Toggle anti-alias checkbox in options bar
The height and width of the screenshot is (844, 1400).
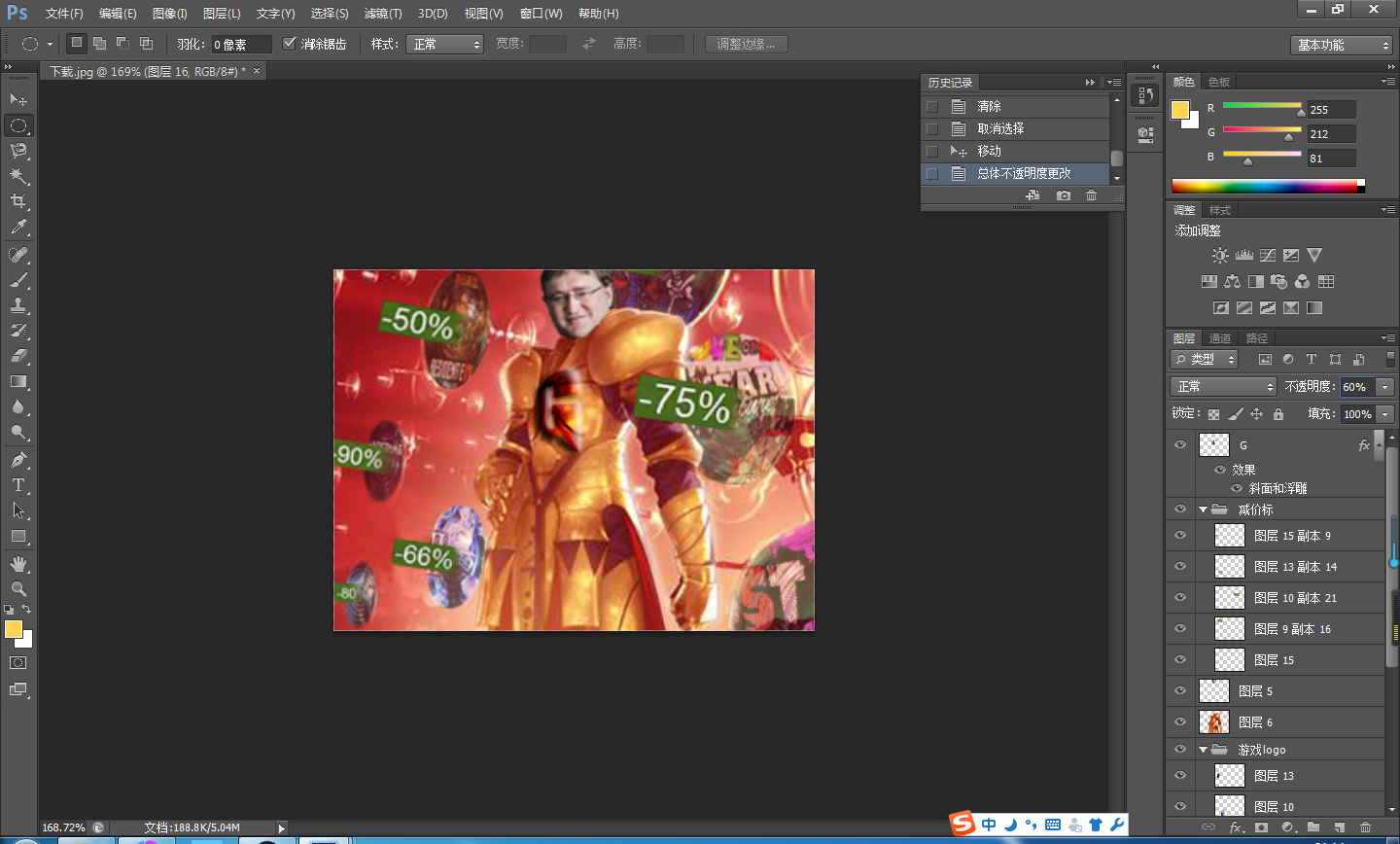(289, 44)
